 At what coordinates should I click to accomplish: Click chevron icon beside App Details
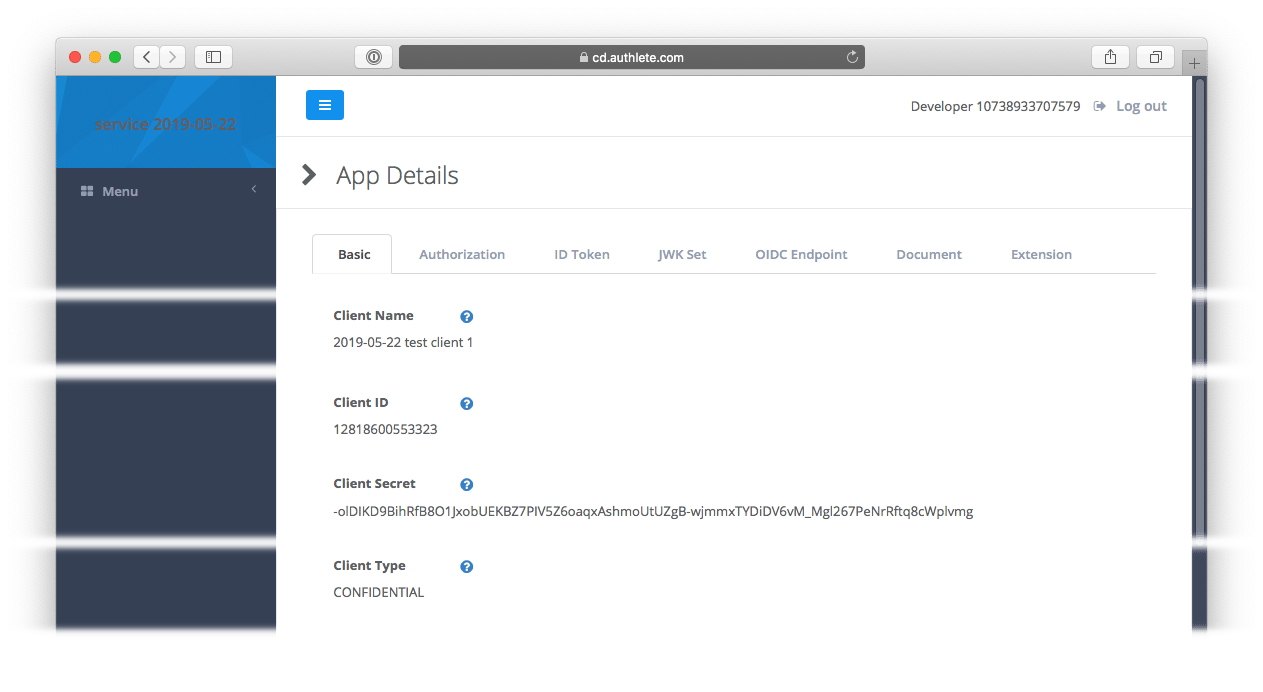pyautogui.click(x=309, y=175)
